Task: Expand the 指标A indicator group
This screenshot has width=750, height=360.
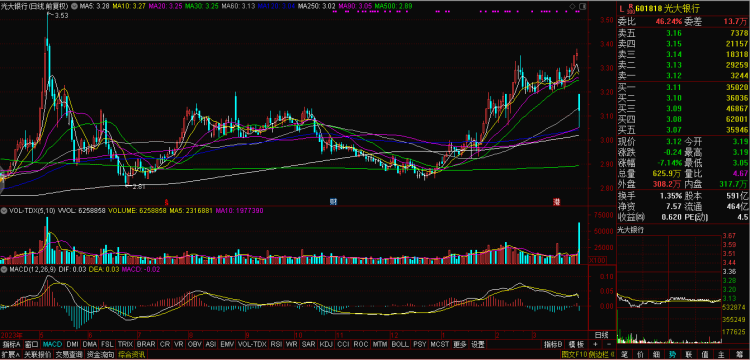Action: pos(11,345)
